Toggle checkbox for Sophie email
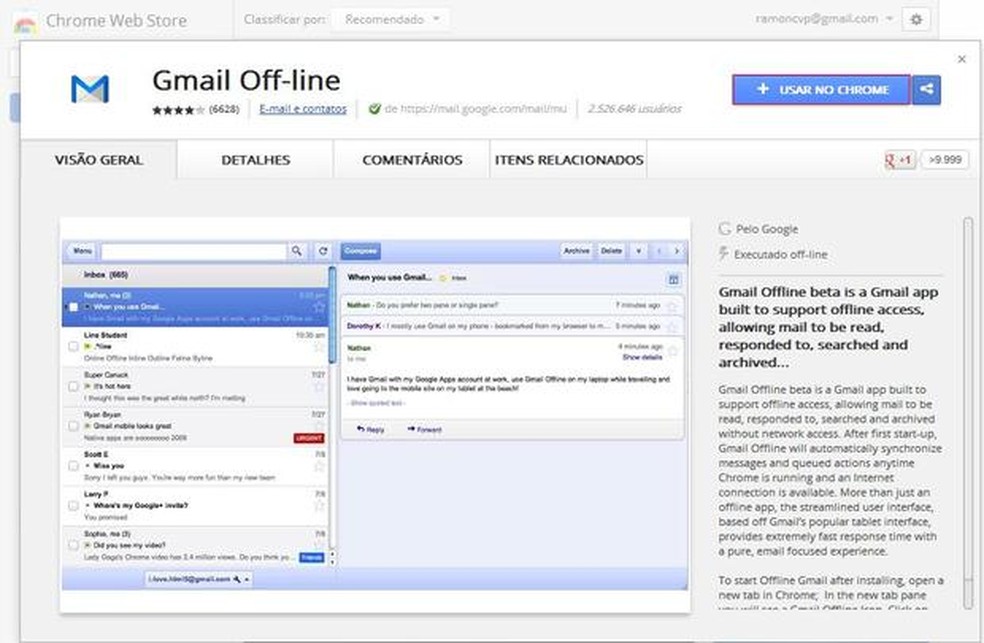 point(73,545)
